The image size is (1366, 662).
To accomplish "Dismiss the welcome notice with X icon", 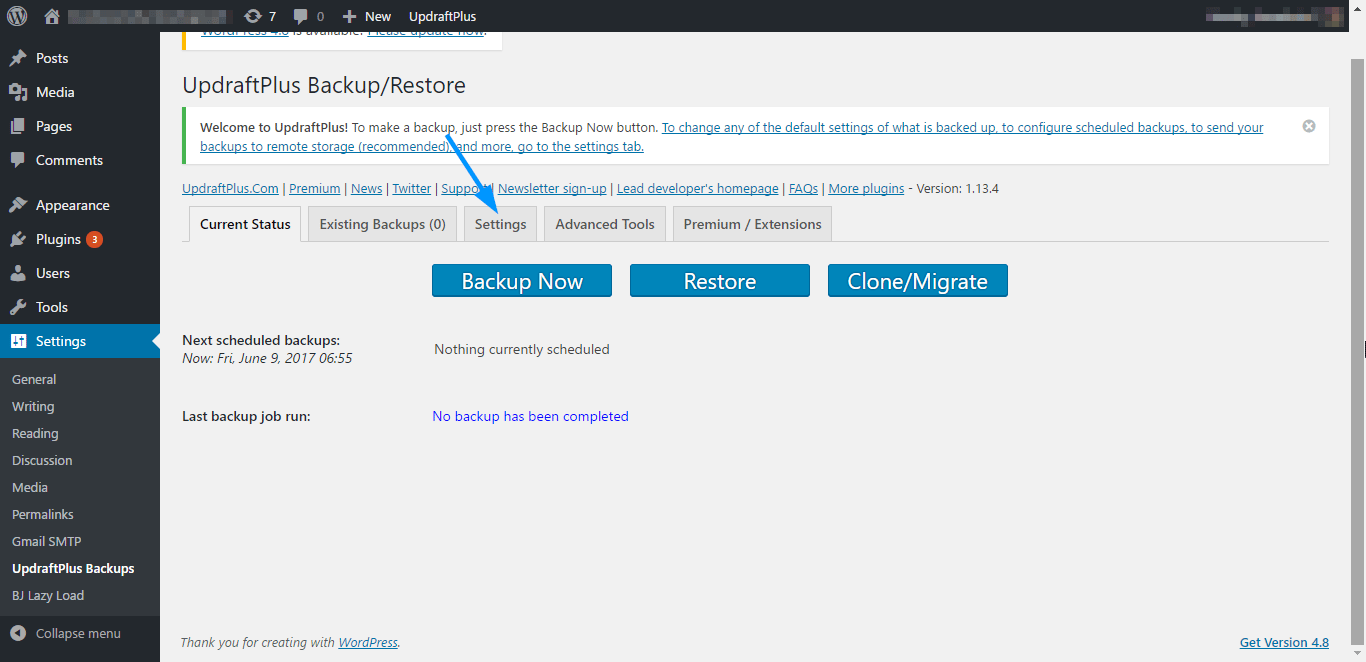I will coord(1309,126).
